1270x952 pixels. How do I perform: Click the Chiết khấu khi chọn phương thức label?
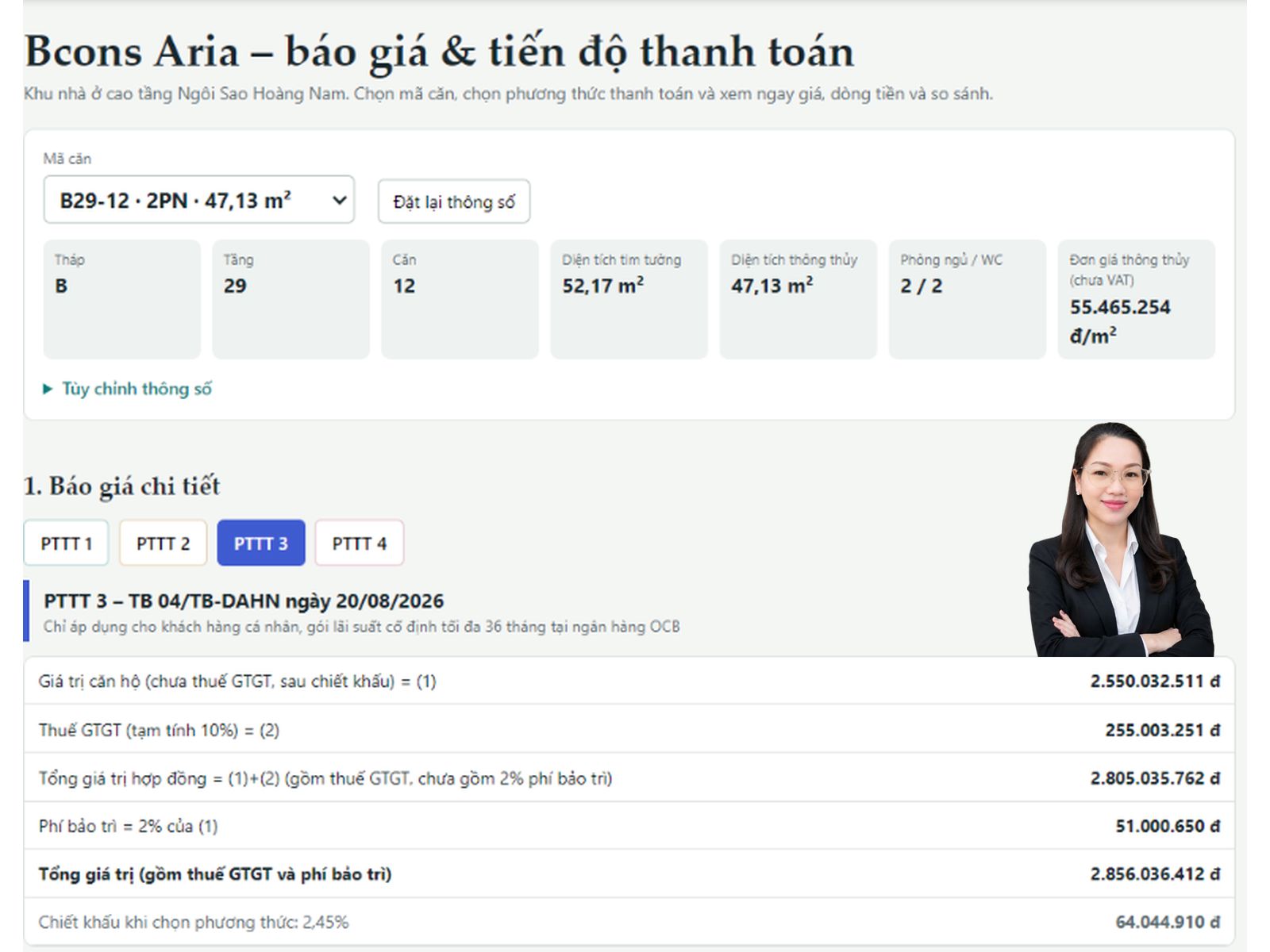[194, 923]
